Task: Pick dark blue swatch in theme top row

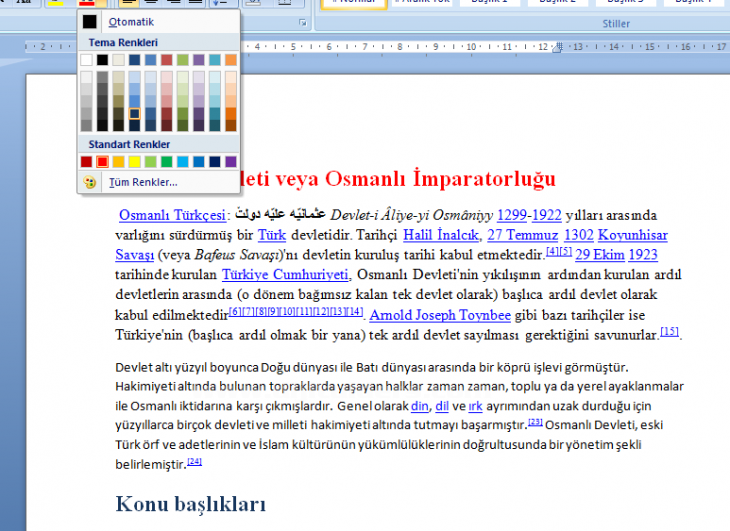Action: tap(135, 60)
